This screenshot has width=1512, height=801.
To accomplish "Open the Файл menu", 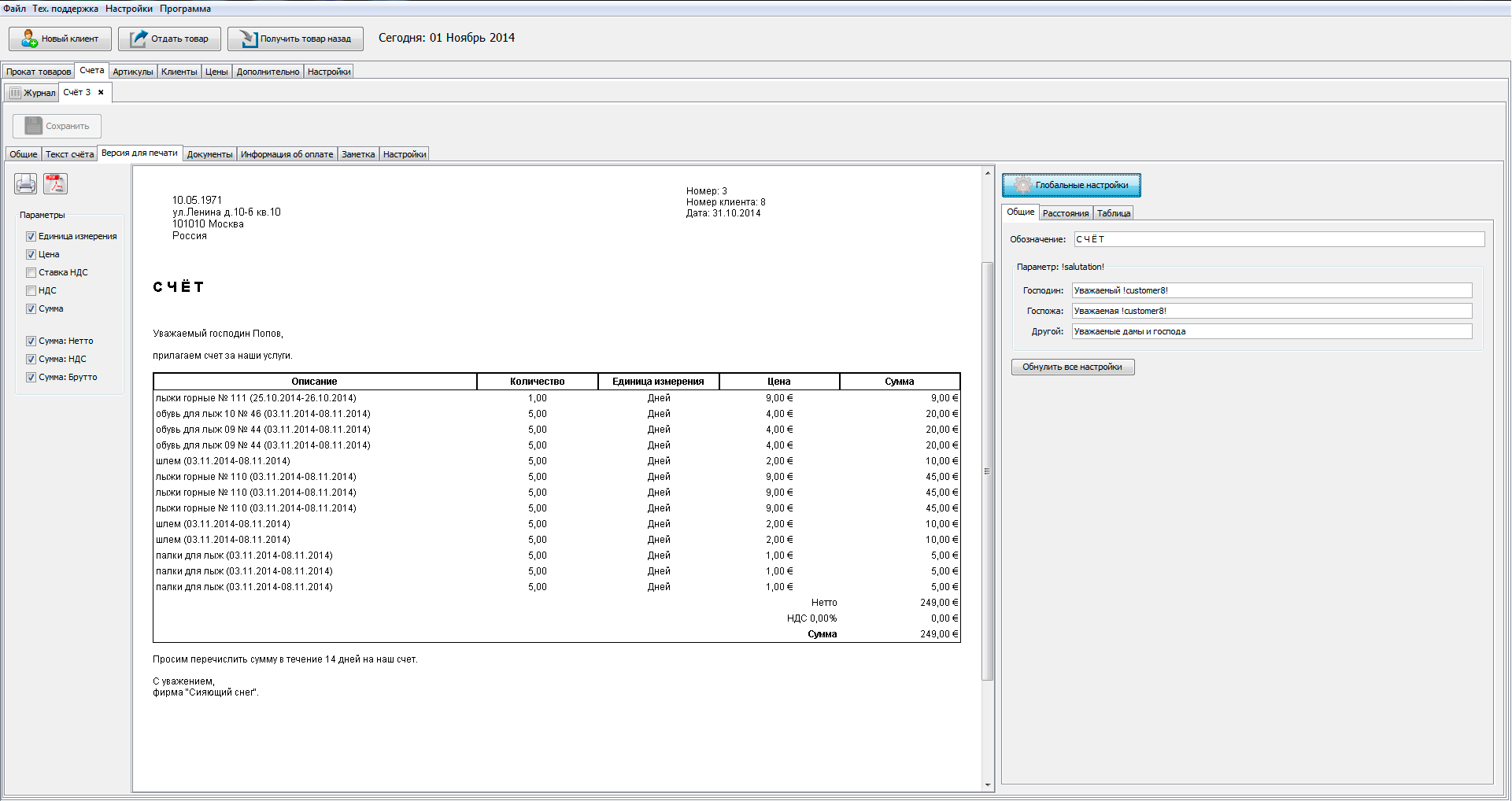I will pos(14,9).
